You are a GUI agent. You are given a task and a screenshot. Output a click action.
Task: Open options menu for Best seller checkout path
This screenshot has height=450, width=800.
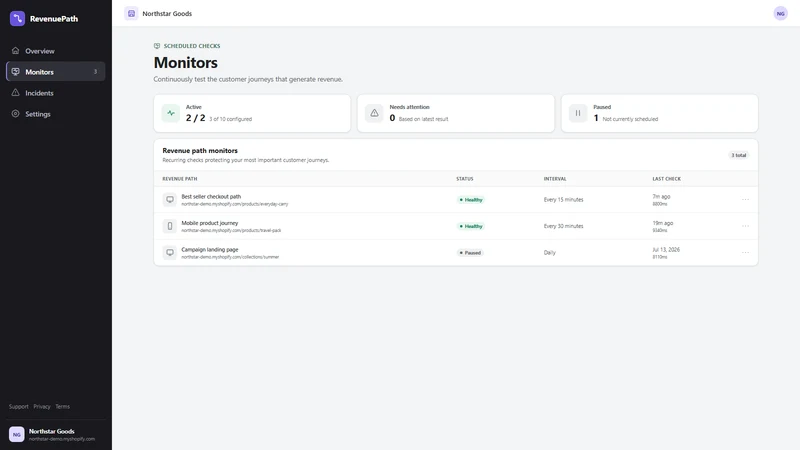click(745, 199)
